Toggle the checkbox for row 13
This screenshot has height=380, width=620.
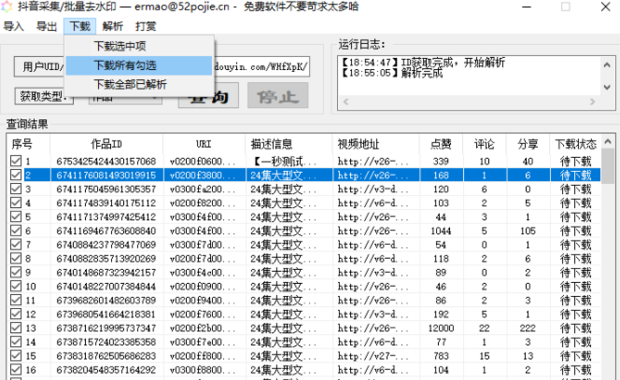click(x=16, y=328)
